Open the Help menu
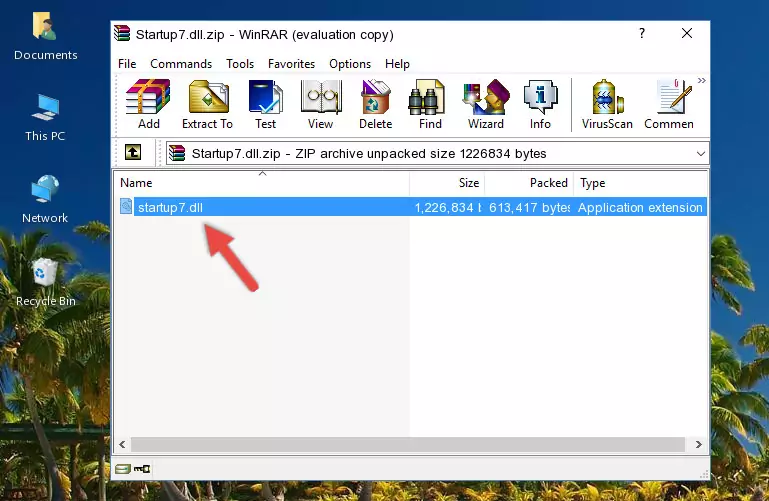The height and width of the screenshot is (501, 769). click(x=397, y=64)
